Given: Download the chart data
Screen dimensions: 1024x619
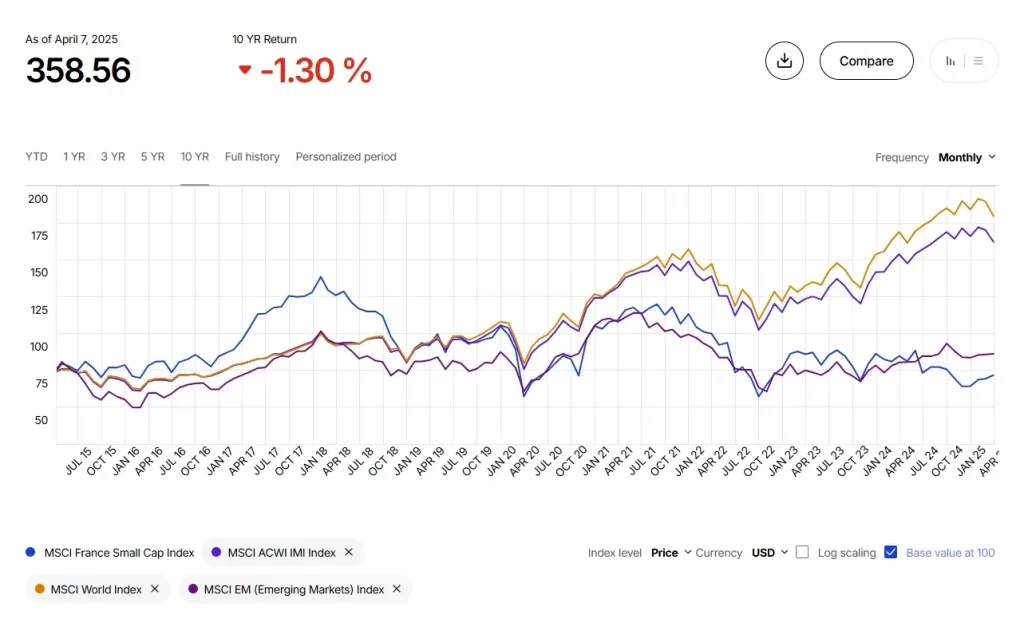Looking at the screenshot, I should [784, 61].
